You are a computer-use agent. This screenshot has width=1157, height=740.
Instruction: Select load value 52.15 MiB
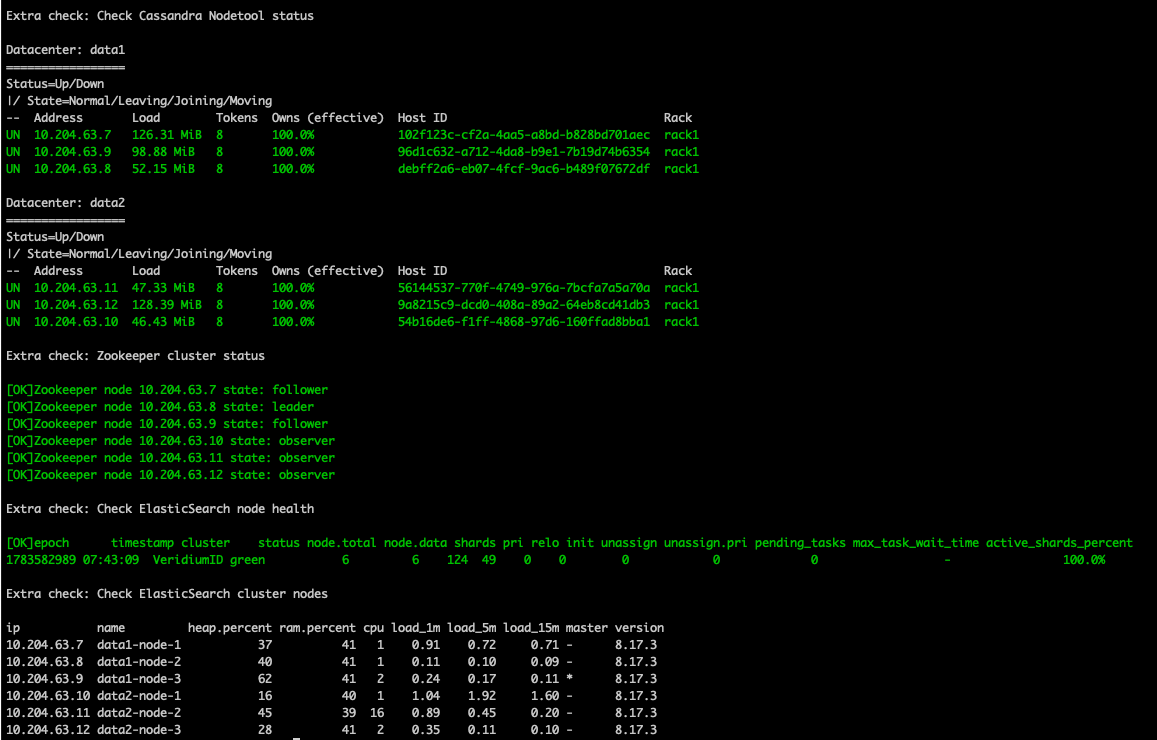pyautogui.click(x=164, y=169)
